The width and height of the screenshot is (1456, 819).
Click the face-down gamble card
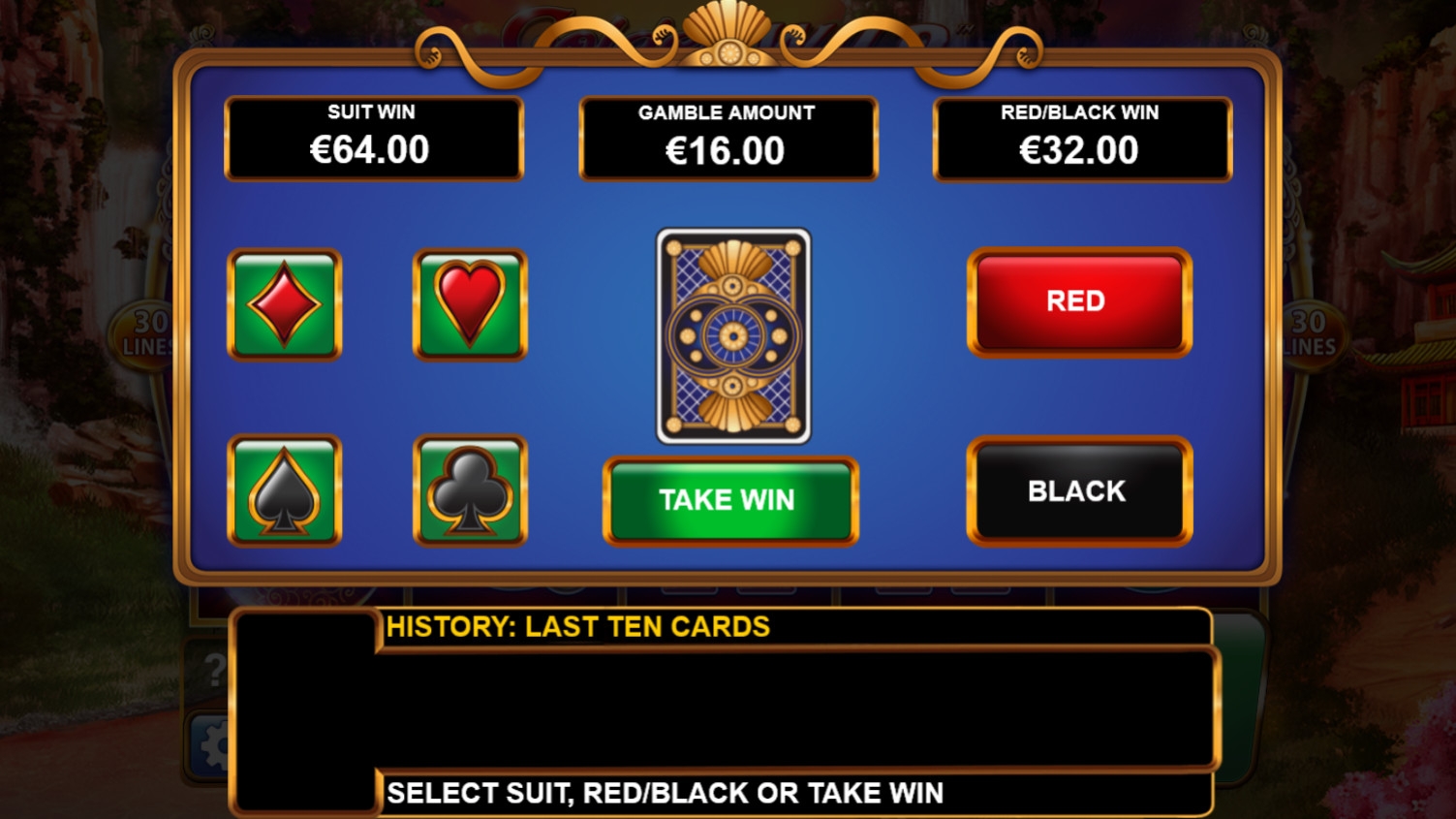[733, 336]
